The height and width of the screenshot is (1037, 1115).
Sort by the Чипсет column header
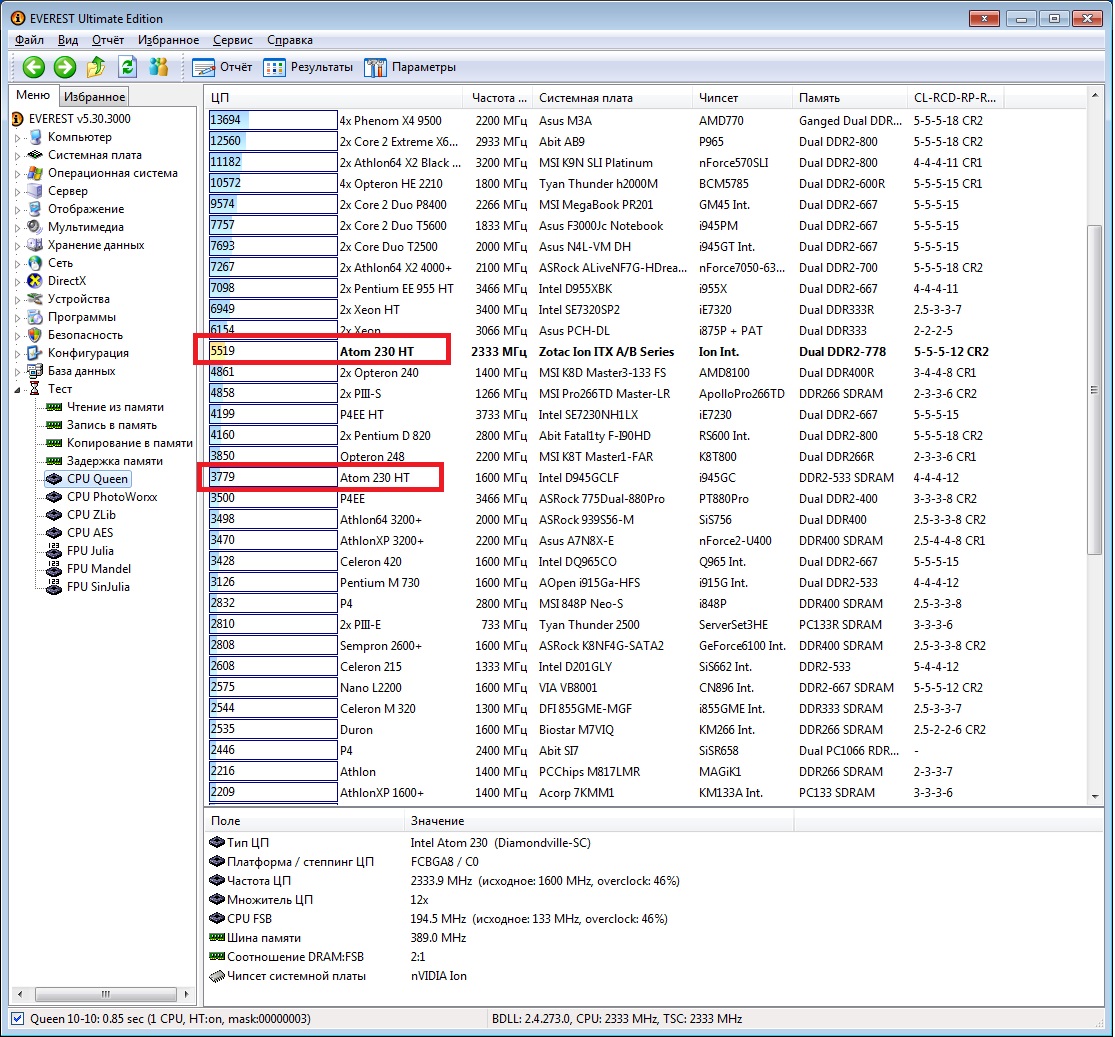[x=742, y=98]
